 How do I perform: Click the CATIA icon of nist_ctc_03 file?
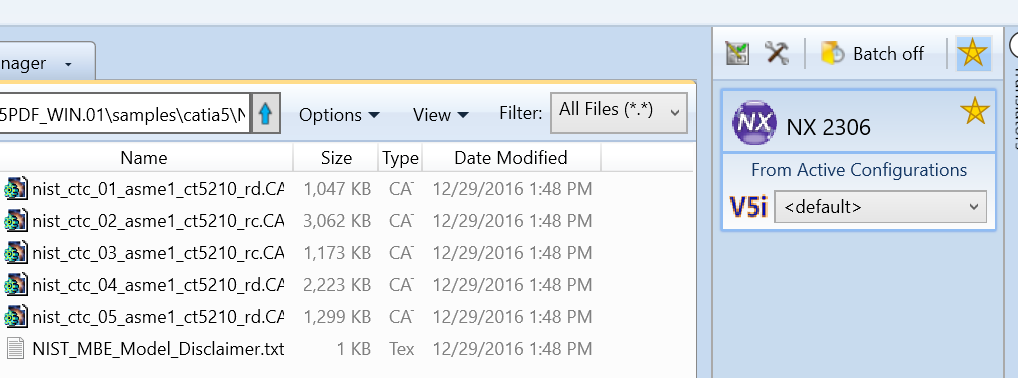point(16,252)
